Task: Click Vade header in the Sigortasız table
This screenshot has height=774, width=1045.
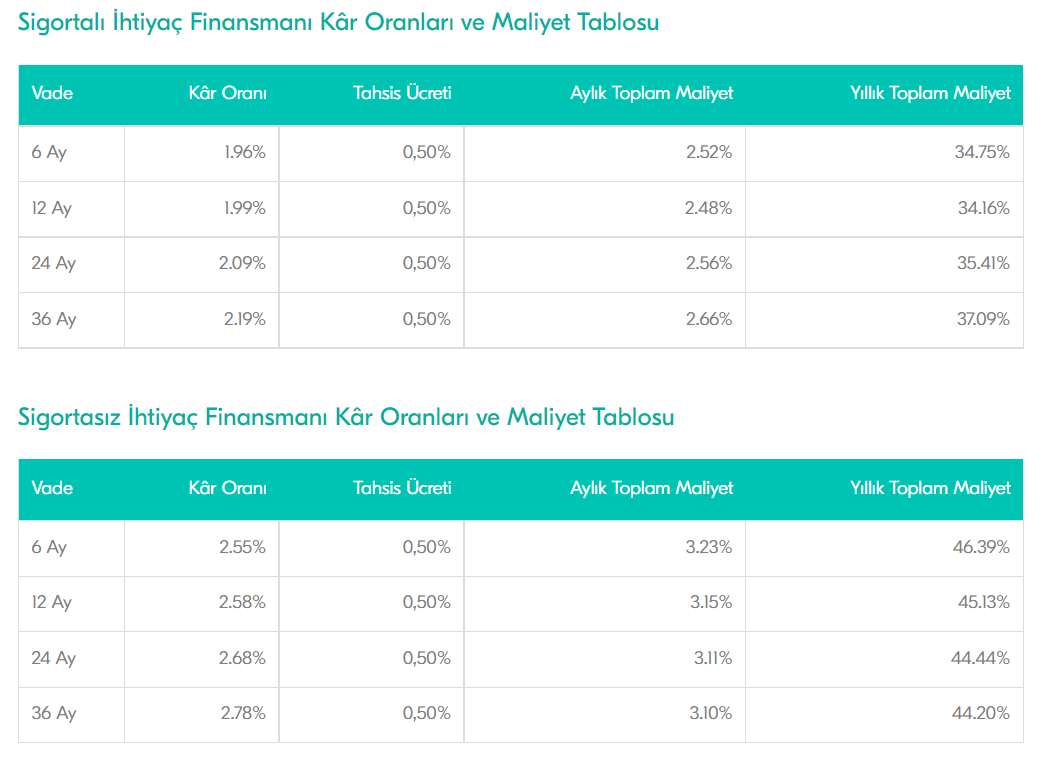Action: point(52,488)
